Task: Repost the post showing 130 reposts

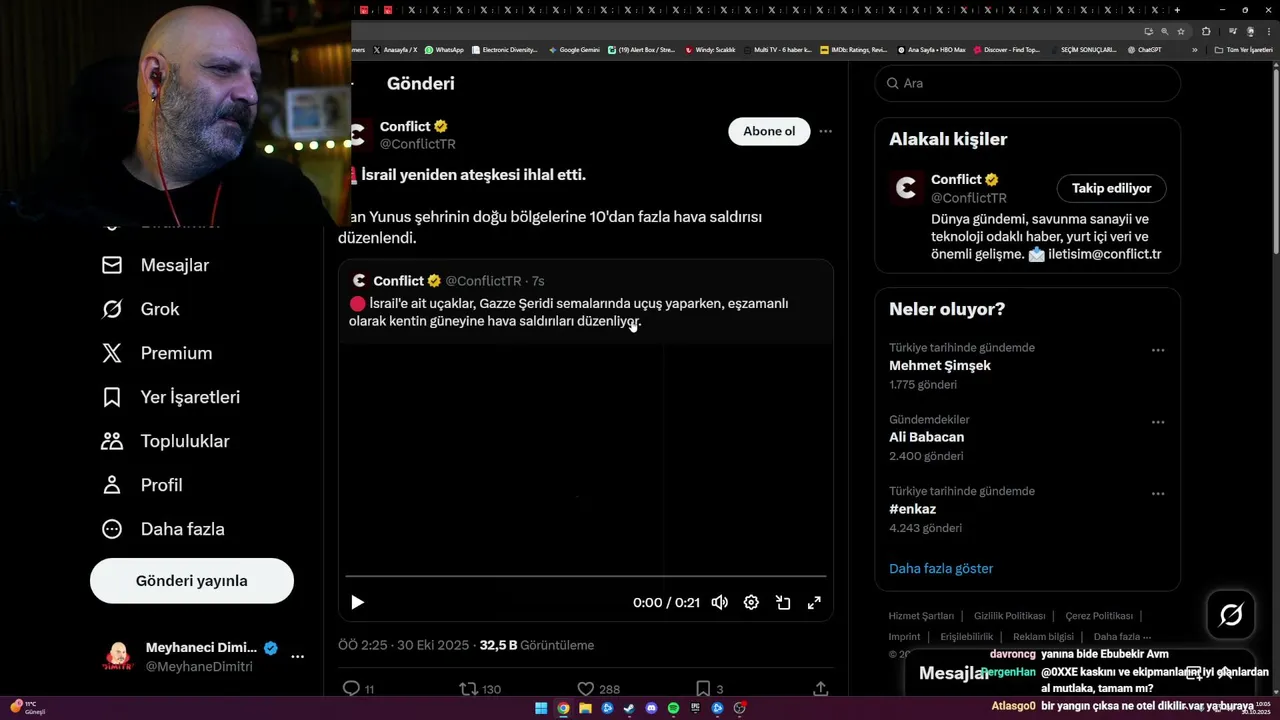Action: 468,689
